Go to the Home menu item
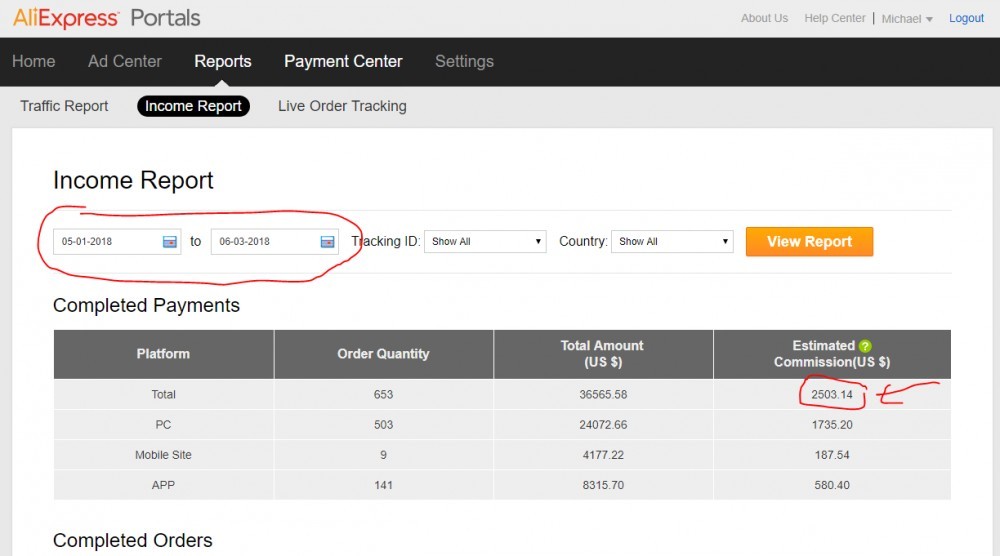The width and height of the screenshot is (1000, 556). tap(34, 61)
